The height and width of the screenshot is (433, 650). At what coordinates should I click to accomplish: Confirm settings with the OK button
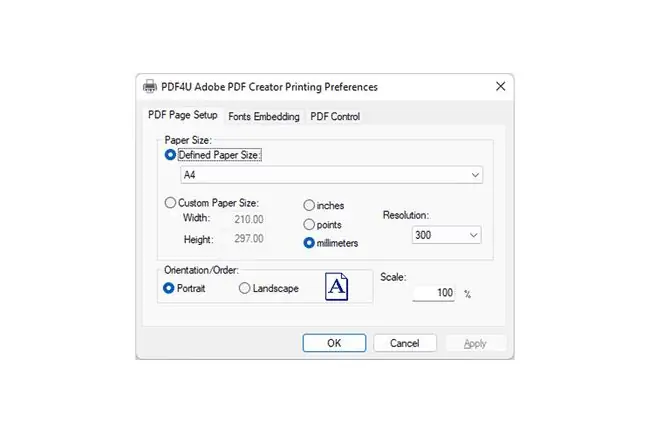pyautogui.click(x=334, y=343)
